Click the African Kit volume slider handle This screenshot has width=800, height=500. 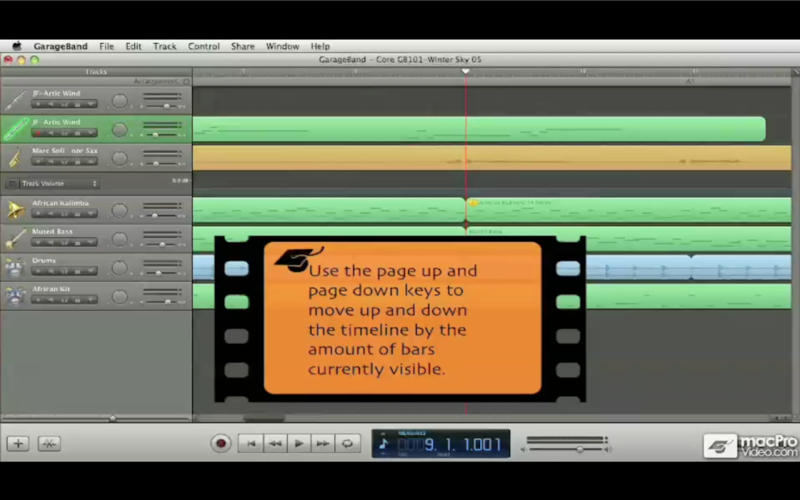(x=167, y=302)
